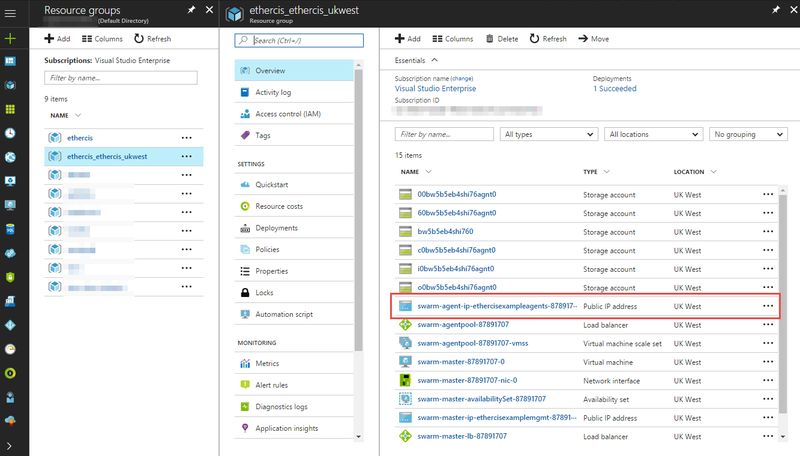Sort resources by NAME column
Image resolution: width=800 pixels, height=456 pixels.
coord(416,172)
